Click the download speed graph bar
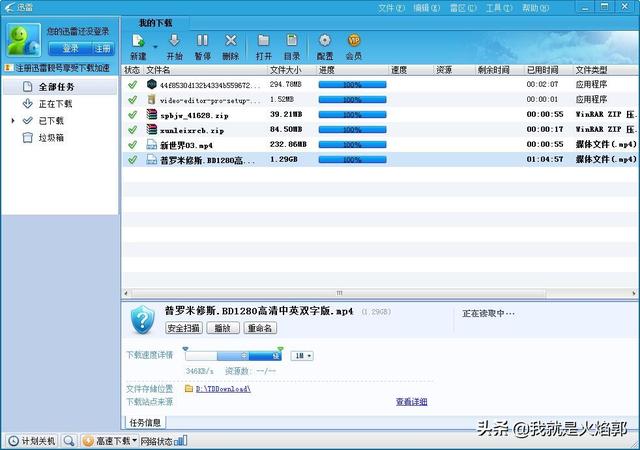 tap(233, 356)
